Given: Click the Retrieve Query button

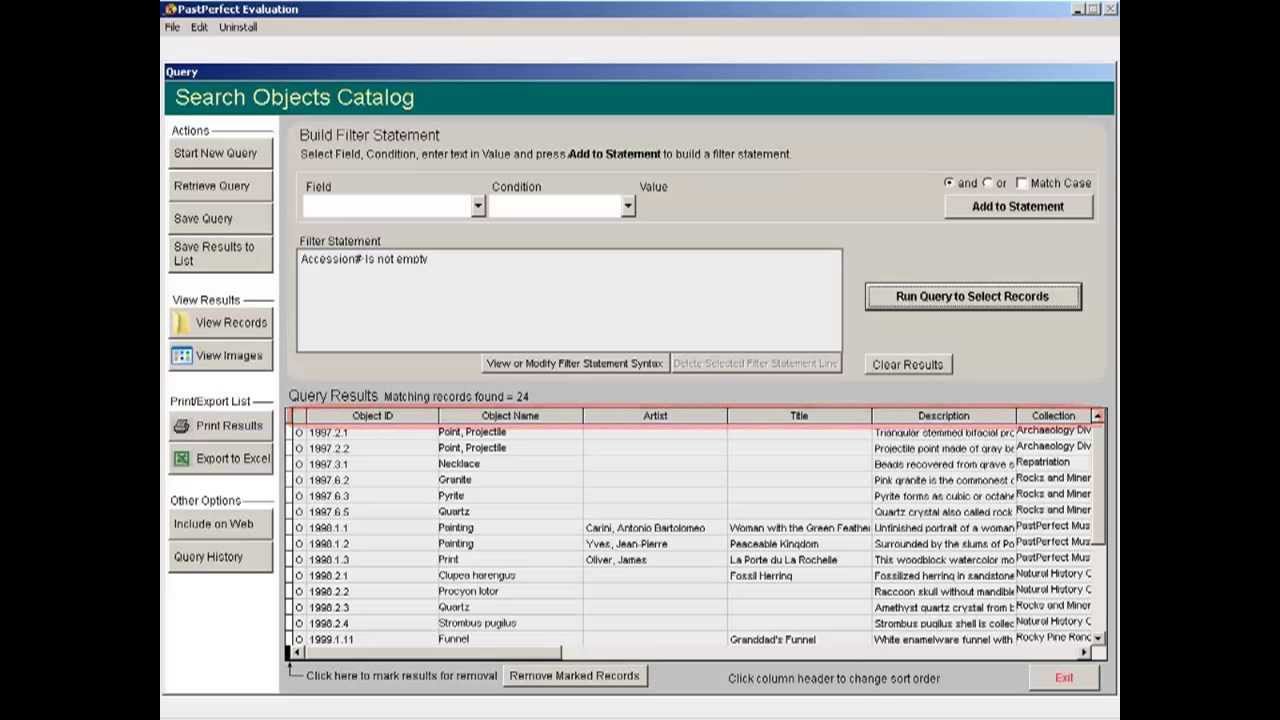Looking at the screenshot, I should click(220, 187).
